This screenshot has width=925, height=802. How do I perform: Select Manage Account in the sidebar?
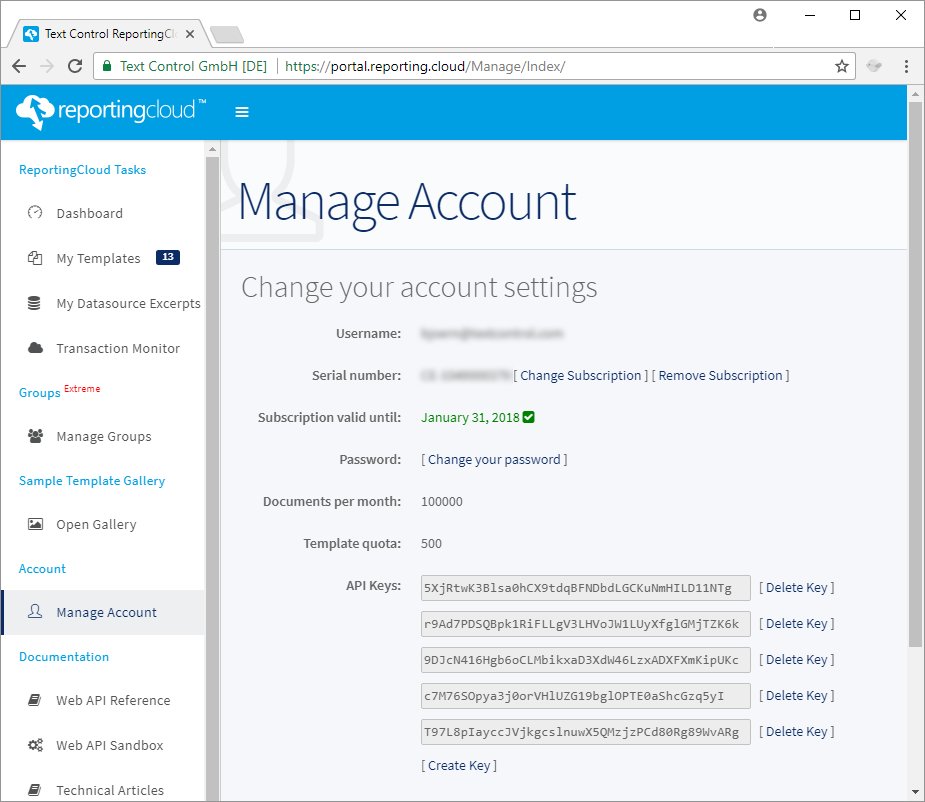click(x=104, y=613)
